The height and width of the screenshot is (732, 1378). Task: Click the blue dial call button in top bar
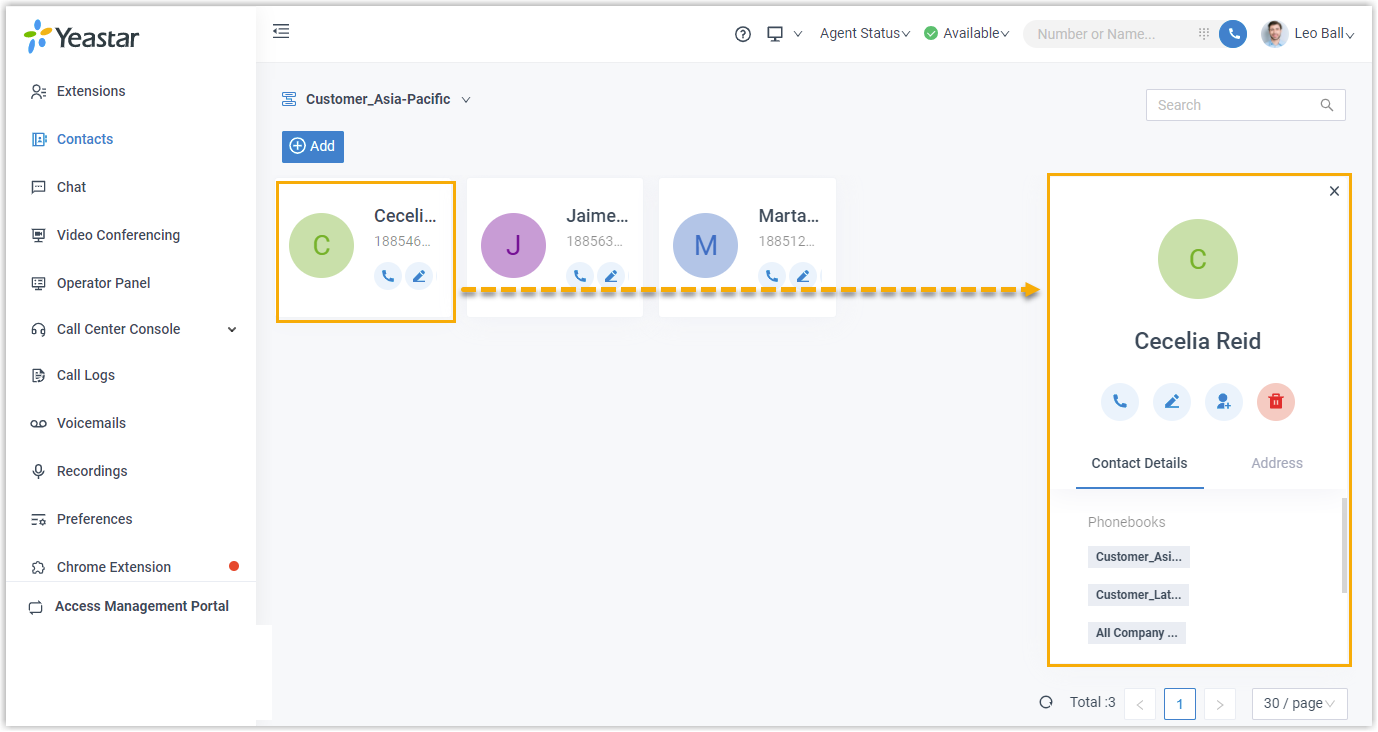click(x=1233, y=34)
